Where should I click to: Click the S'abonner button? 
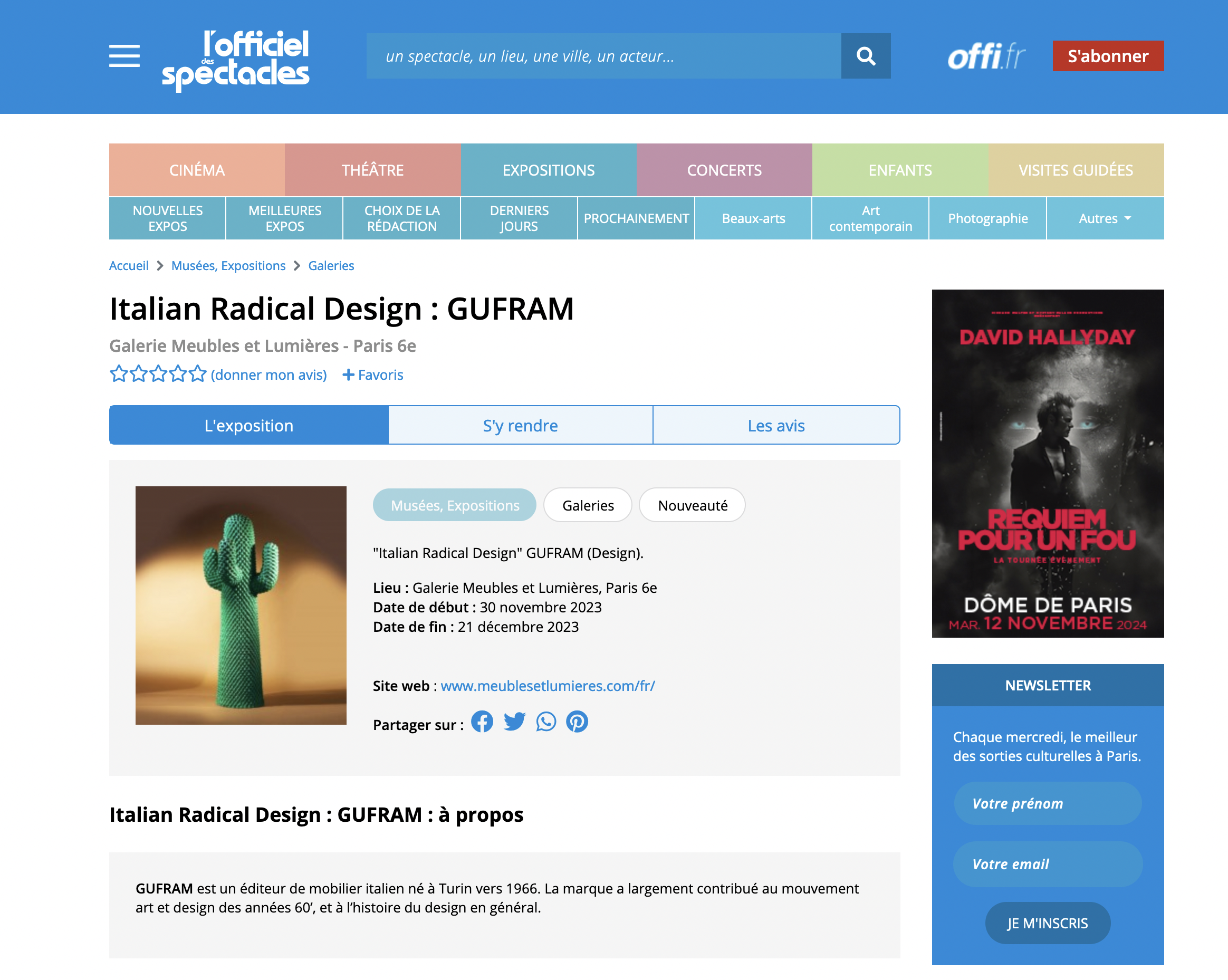coord(1107,56)
